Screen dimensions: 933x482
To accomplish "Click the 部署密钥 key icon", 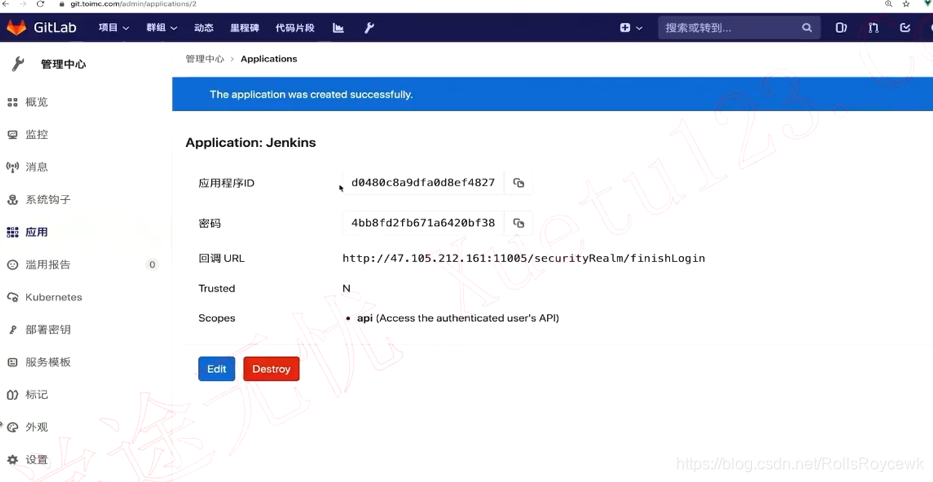I will [x=12, y=330].
